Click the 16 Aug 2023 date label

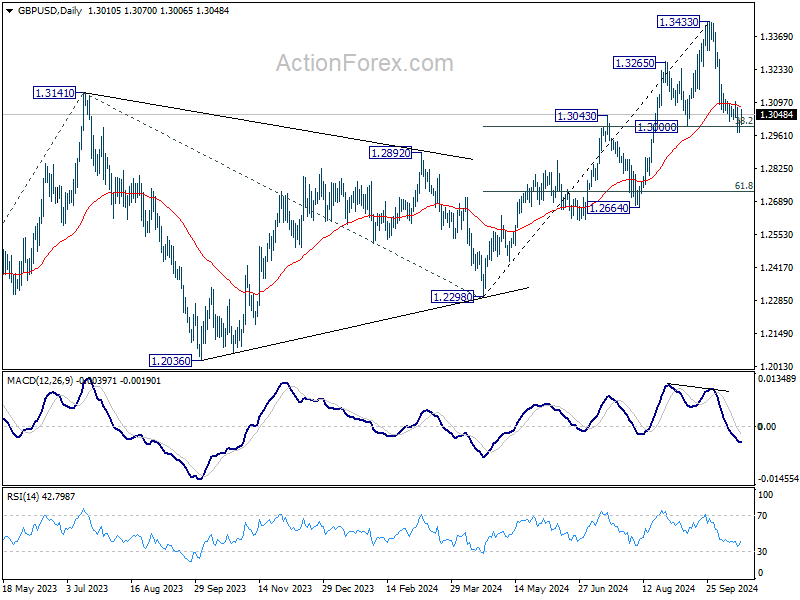pyautogui.click(x=156, y=588)
